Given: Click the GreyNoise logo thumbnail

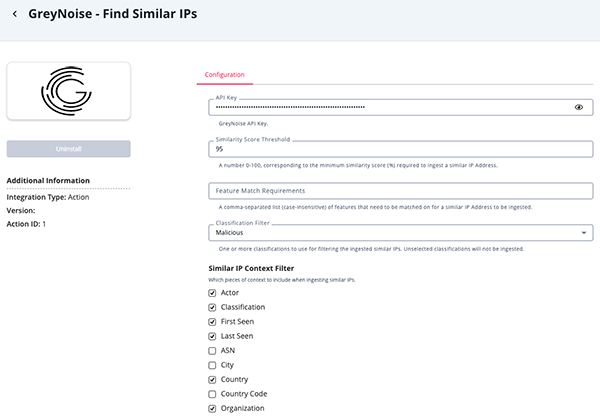Looking at the screenshot, I should coord(68,91).
